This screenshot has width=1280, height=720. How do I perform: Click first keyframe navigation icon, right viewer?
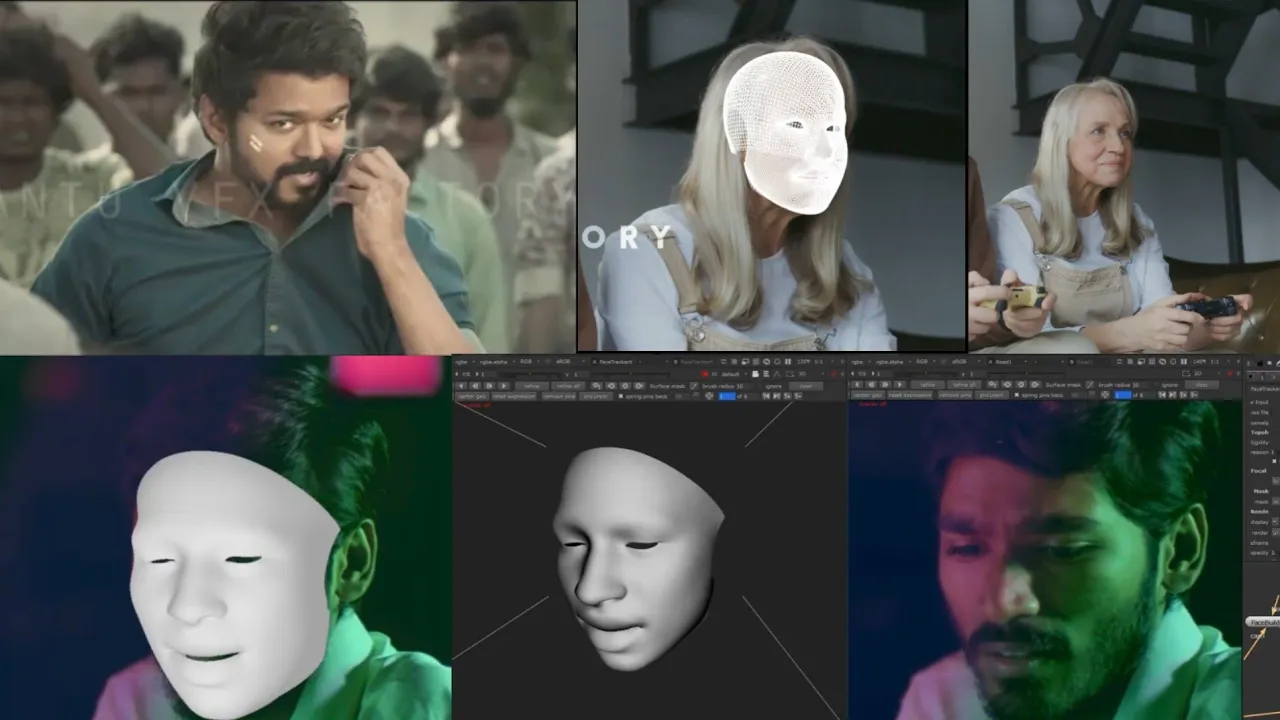(x=1162, y=396)
